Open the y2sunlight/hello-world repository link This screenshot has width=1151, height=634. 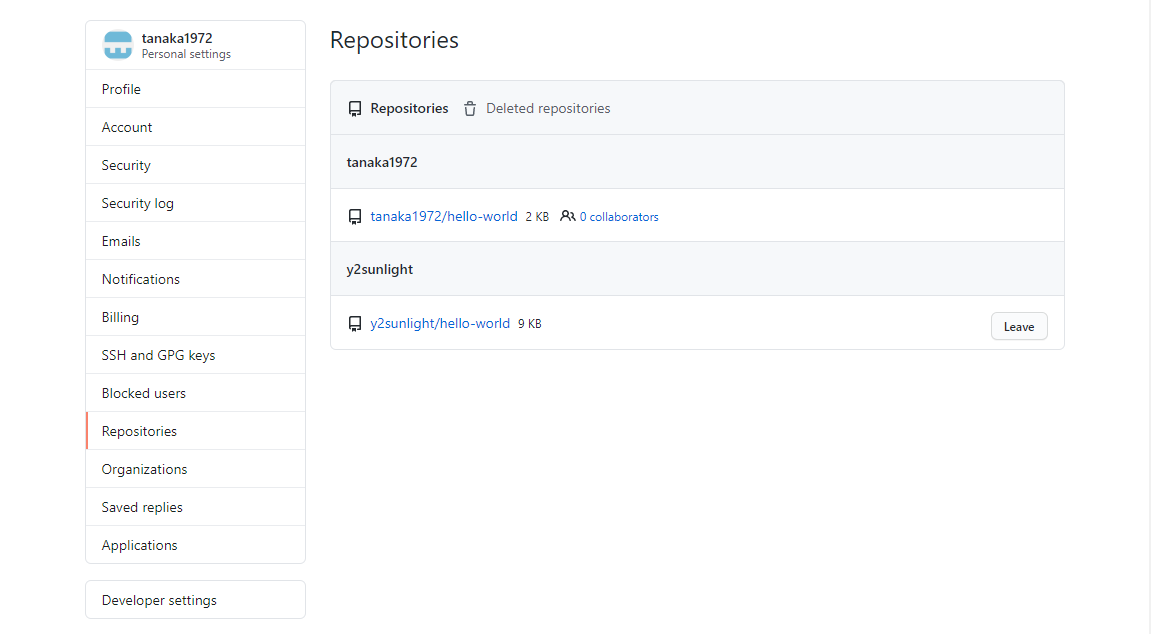440,324
